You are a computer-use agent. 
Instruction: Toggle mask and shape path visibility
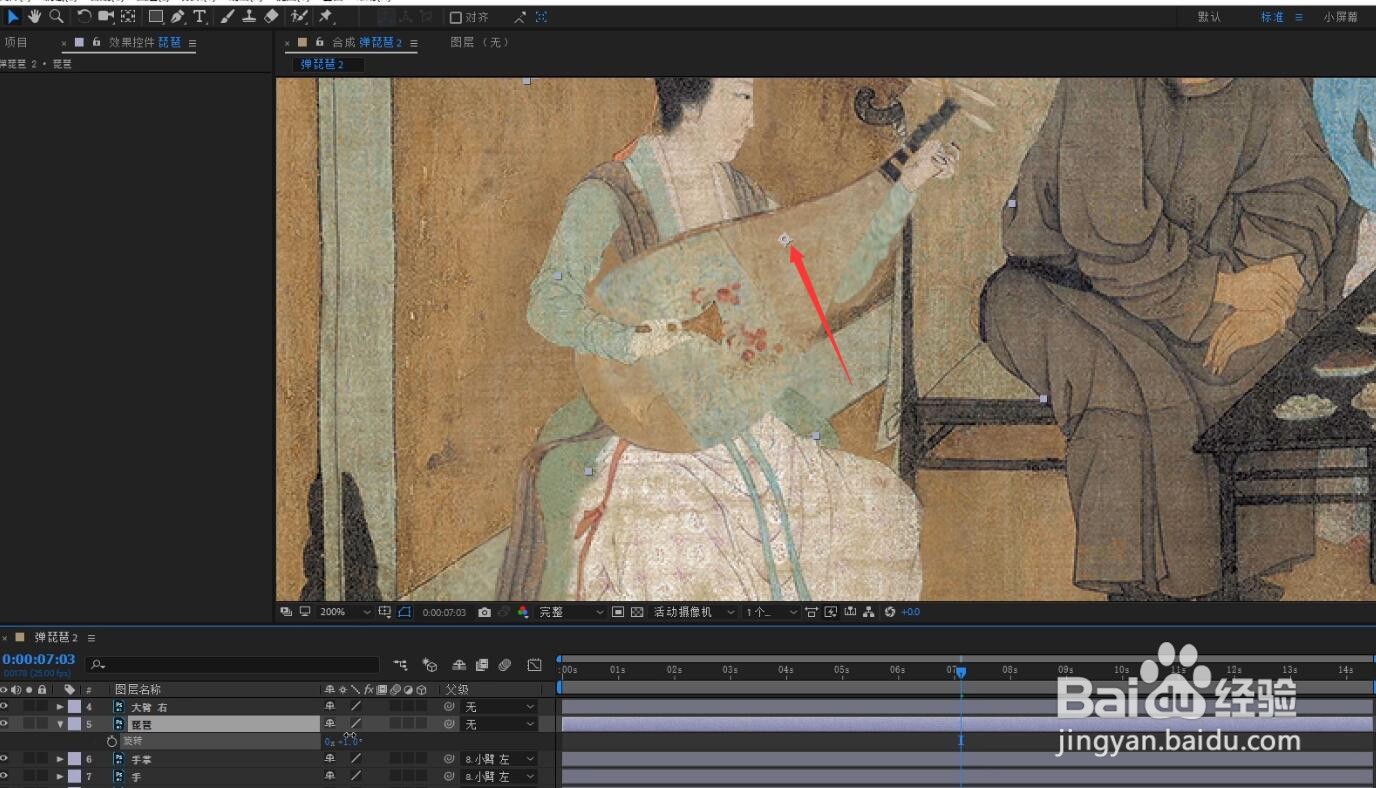[x=405, y=612]
